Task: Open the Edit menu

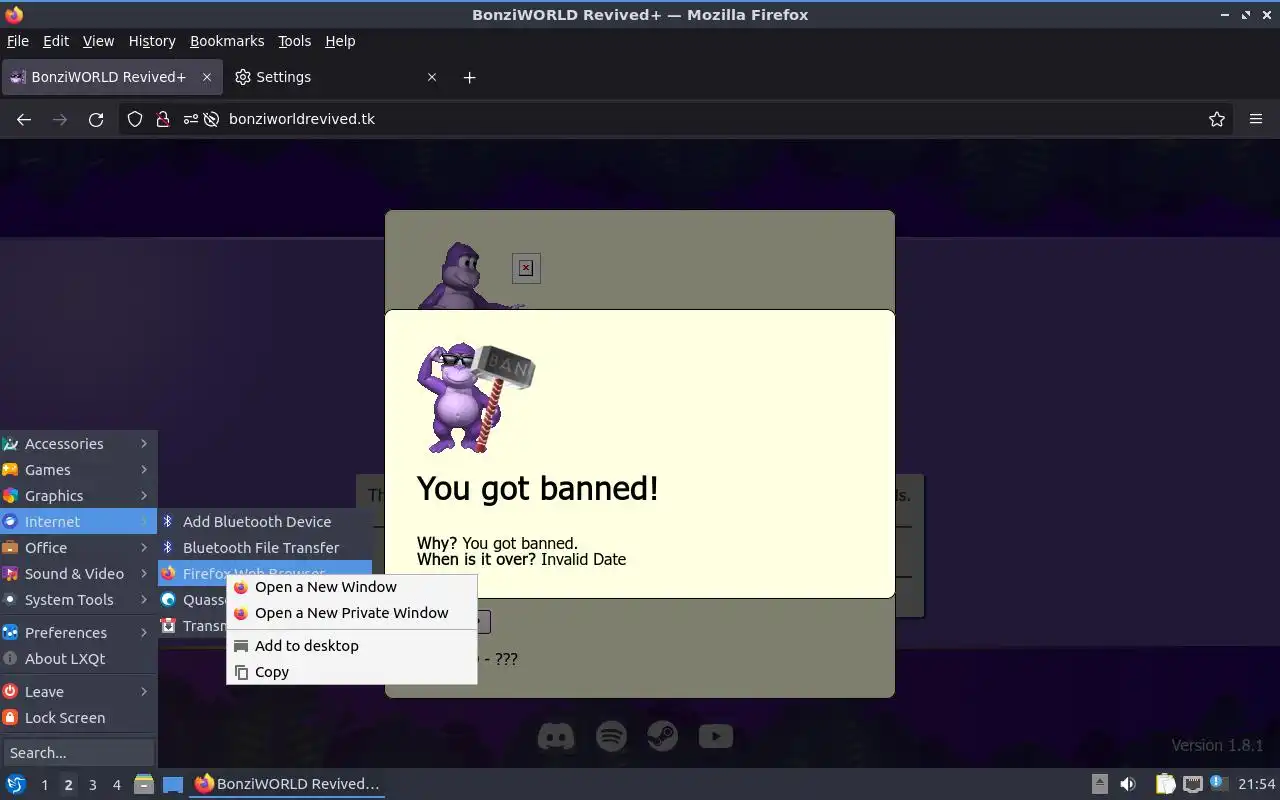Action: pos(56,41)
